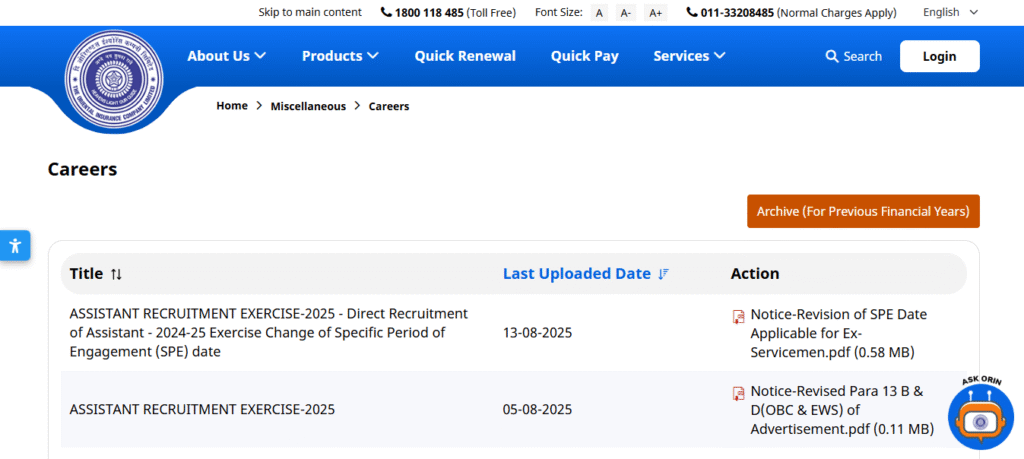Expand the Products dropdown menu

(340, 56)
